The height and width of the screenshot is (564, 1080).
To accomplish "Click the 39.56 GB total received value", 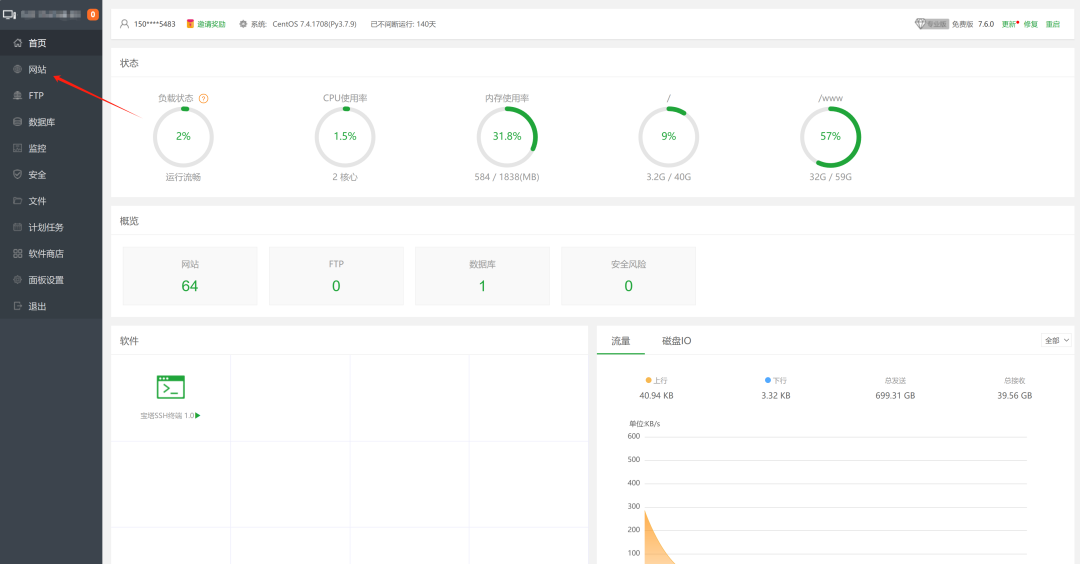I will pos(1015,396).
